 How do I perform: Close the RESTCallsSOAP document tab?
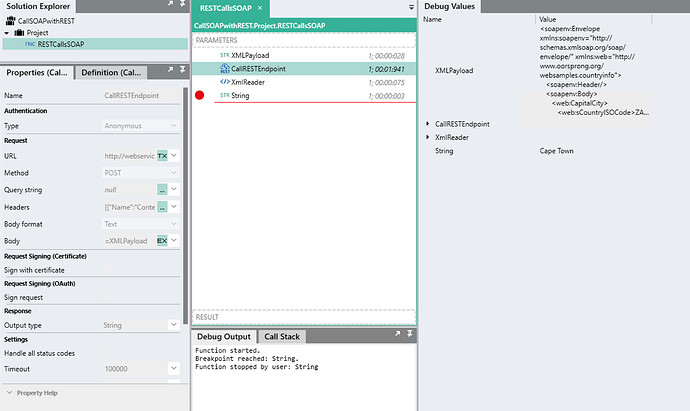coord(260,8)
